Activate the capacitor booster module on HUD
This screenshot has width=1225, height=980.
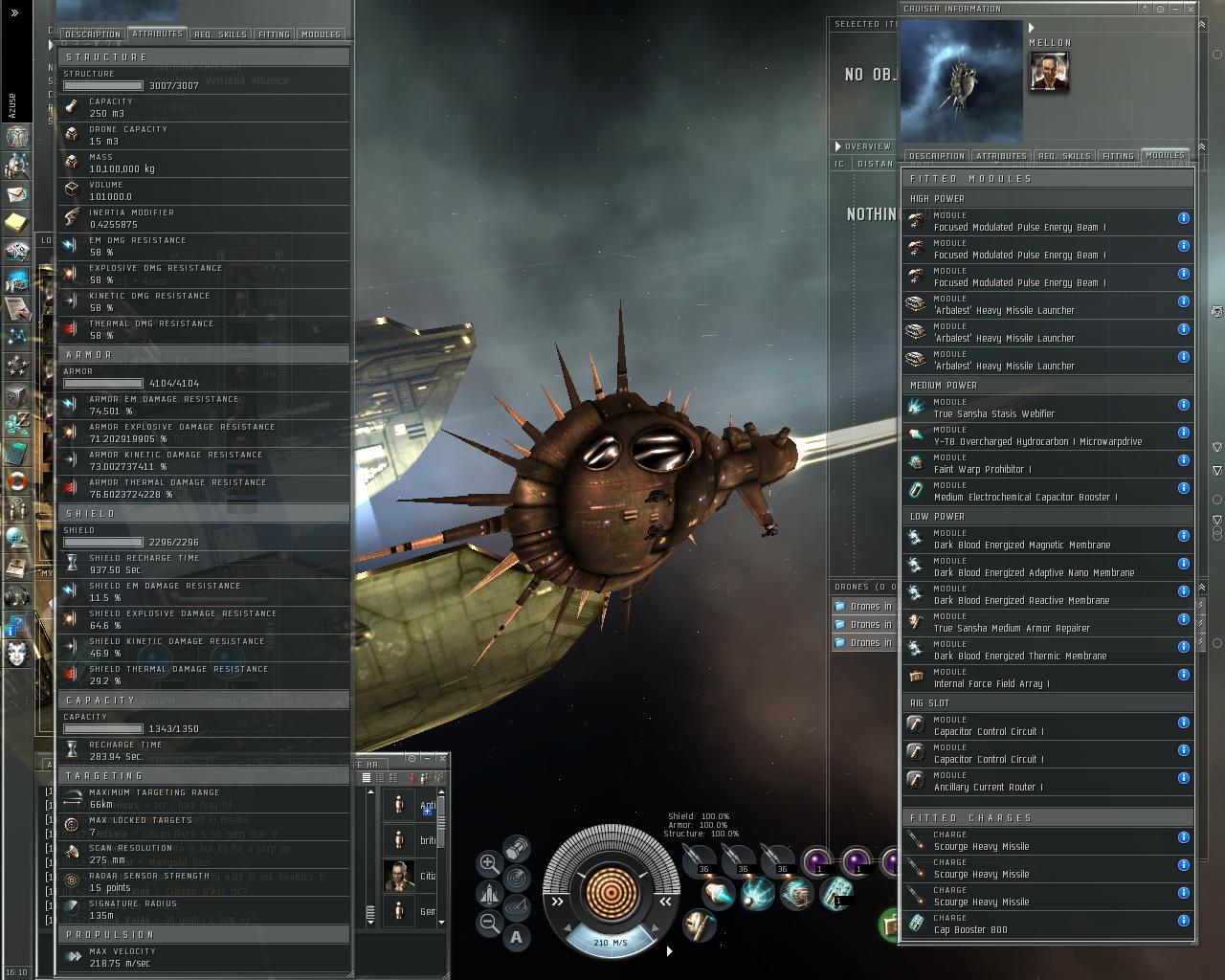(x=835, y=894)
